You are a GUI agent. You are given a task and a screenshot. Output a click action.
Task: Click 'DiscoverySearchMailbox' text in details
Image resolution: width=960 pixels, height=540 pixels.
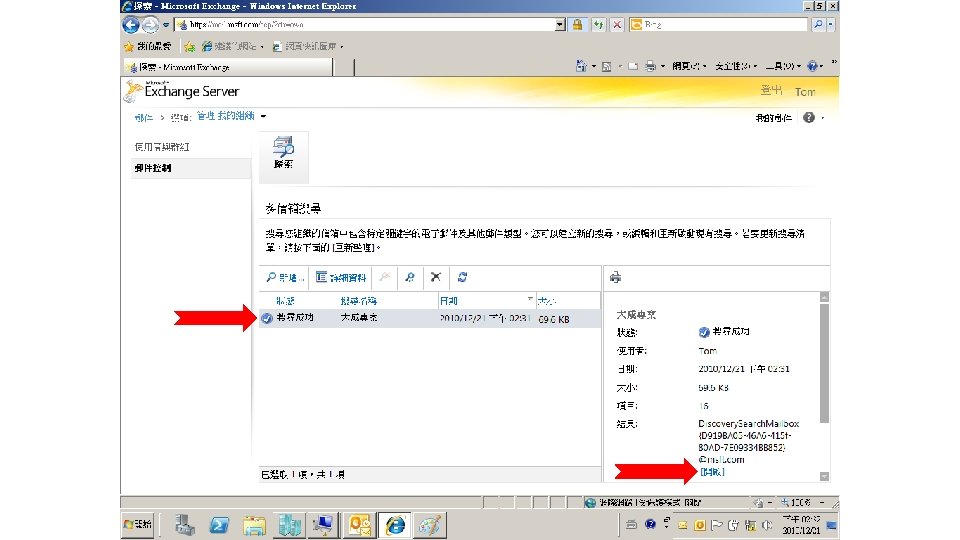pyautogui.click(x=748, y=423)
